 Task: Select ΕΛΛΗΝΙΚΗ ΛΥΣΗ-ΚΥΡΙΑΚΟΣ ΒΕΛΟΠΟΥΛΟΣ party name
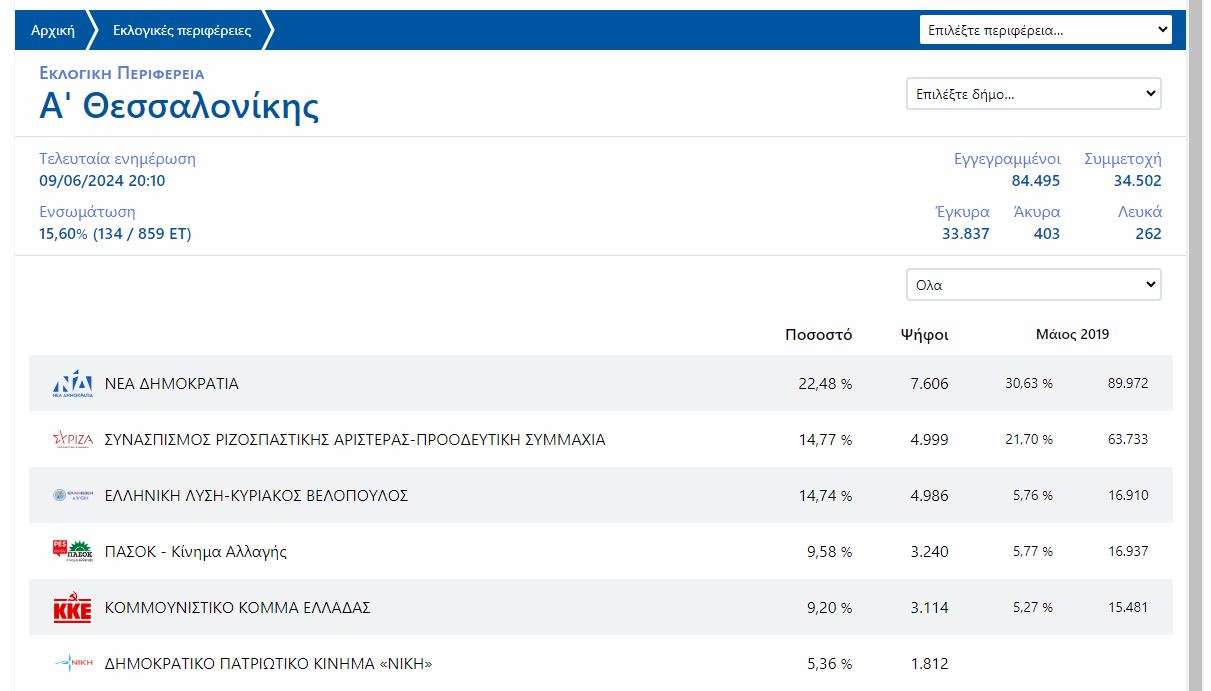(256, 495)
